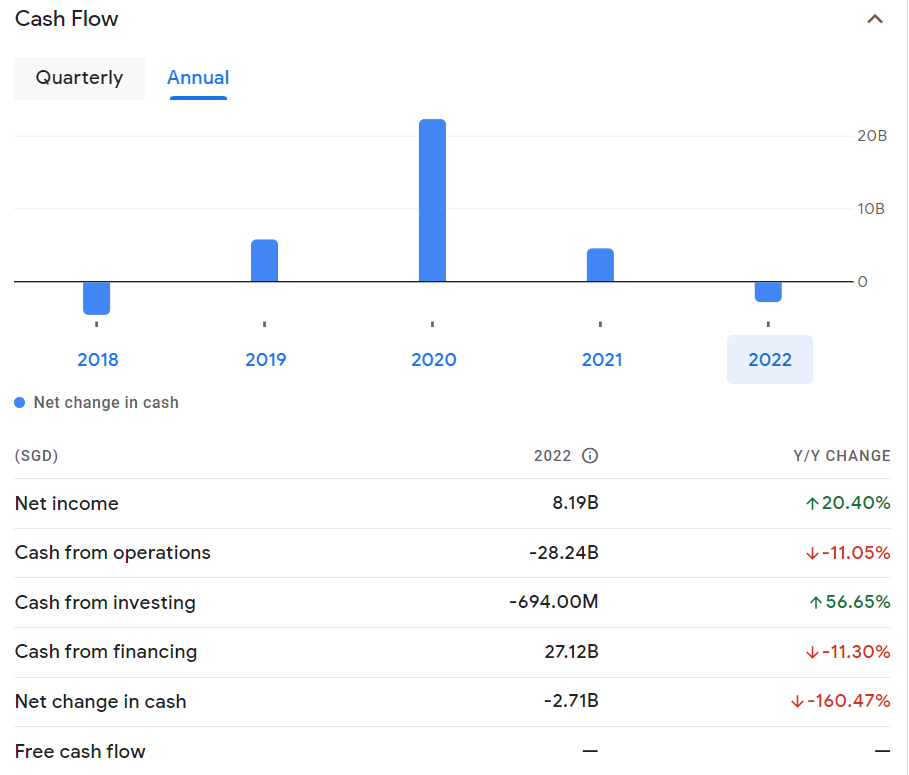This screenshot has height=775, width=909.
Task: Click the 2021 cash bar
Action: (x=601, y=265)
